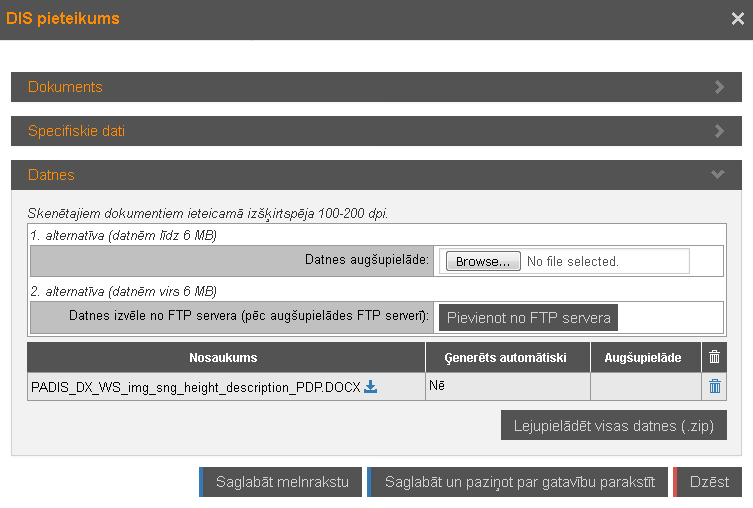Download all files as .zip
753x508 pixels.
(x=613, y=425)
